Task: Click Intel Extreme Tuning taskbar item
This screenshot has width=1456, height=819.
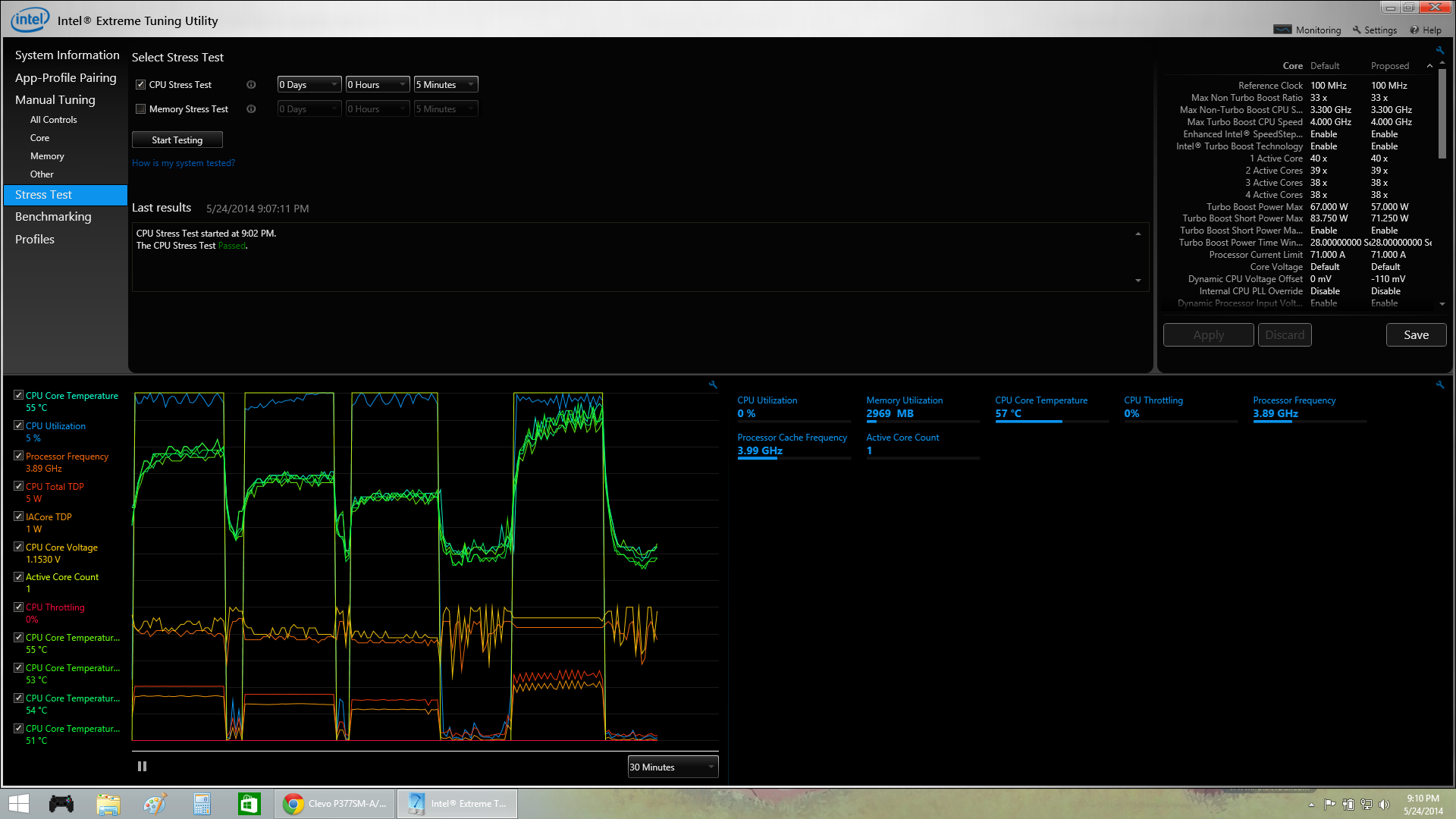Action: tap(457, 804)
